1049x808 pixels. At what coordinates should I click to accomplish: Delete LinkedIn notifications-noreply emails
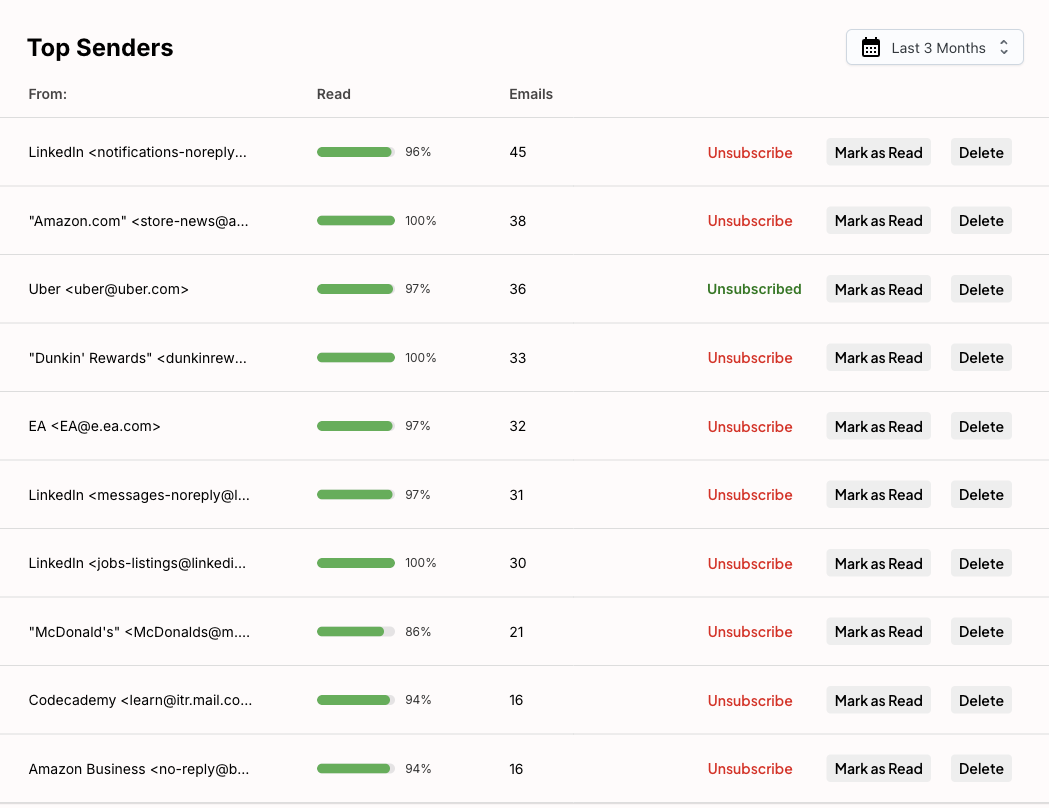[981, 153]
